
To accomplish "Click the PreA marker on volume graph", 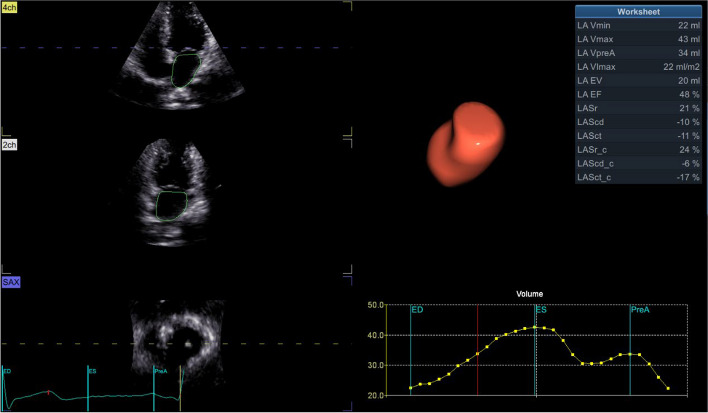I will [630, 350].
